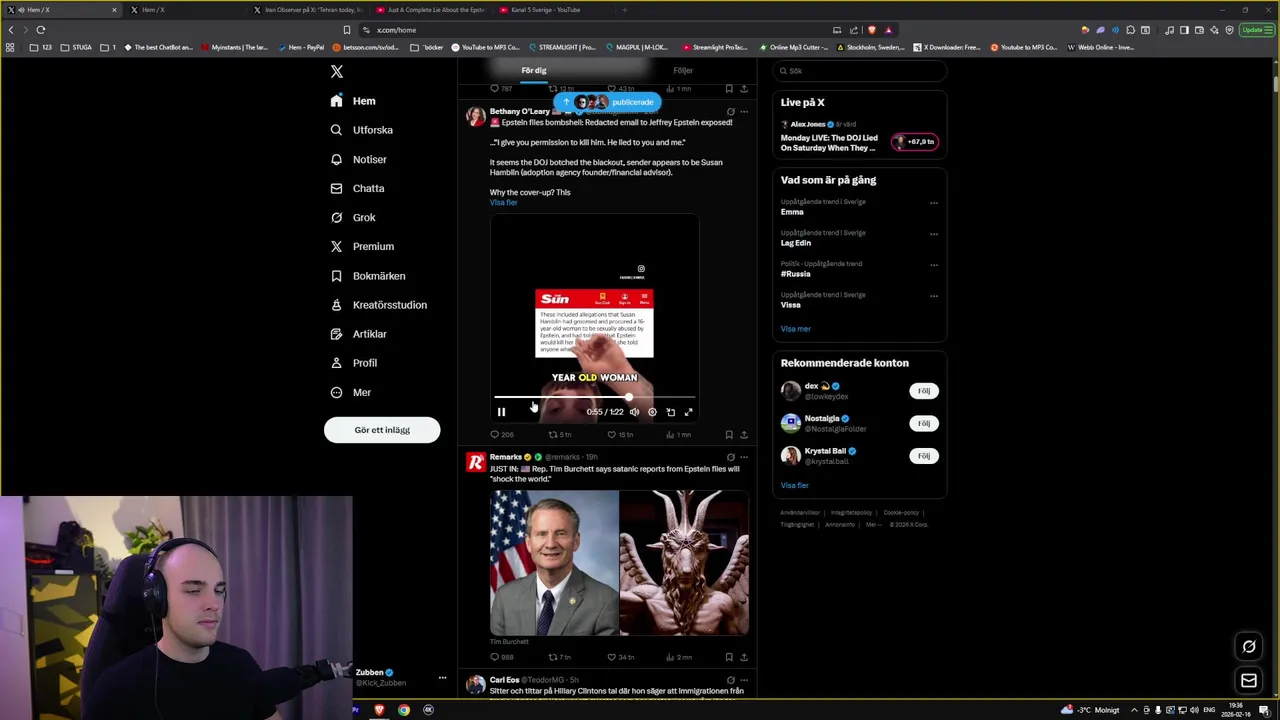Open the #Russia trending topic
This screenshot has height=720, width=1280.
(796, 274)
